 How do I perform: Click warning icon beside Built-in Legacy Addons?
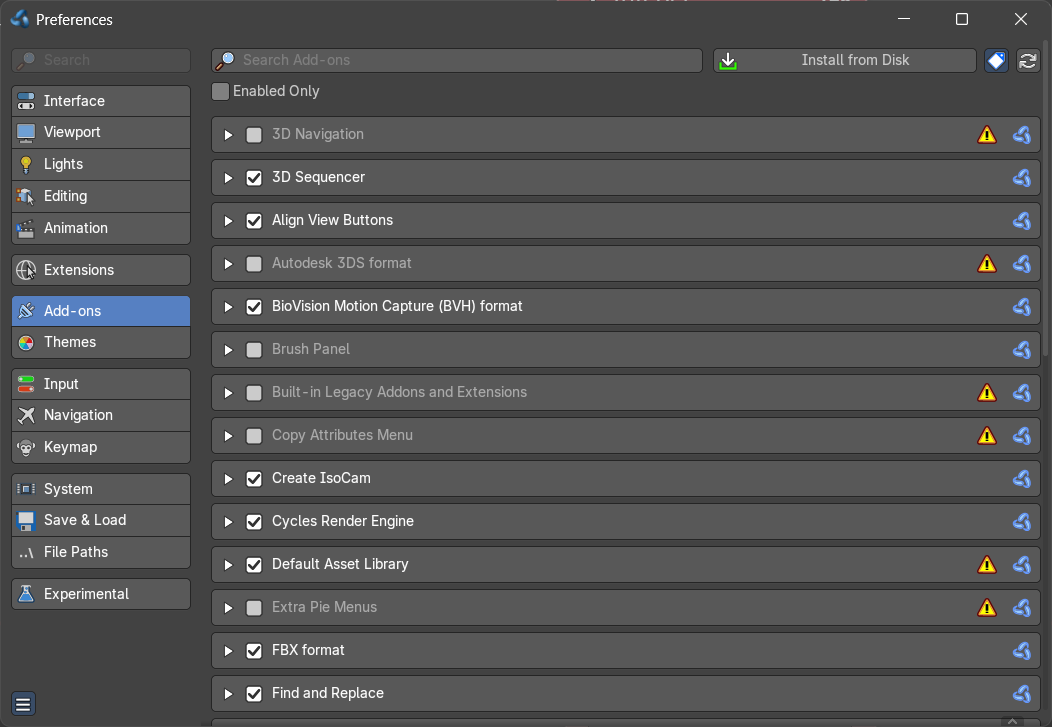click(986, 392)
